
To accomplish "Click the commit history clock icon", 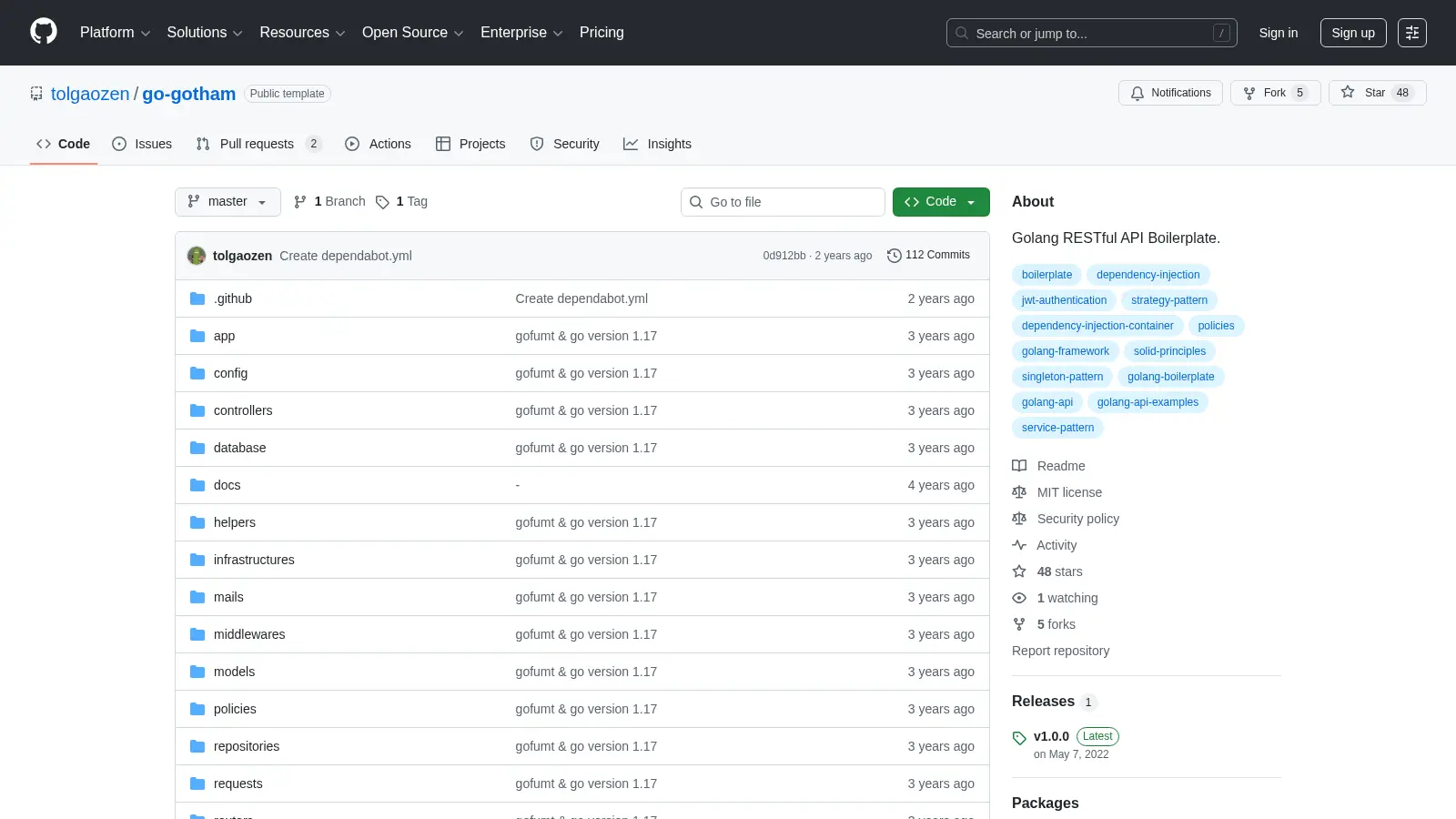I will click(895, 256).
